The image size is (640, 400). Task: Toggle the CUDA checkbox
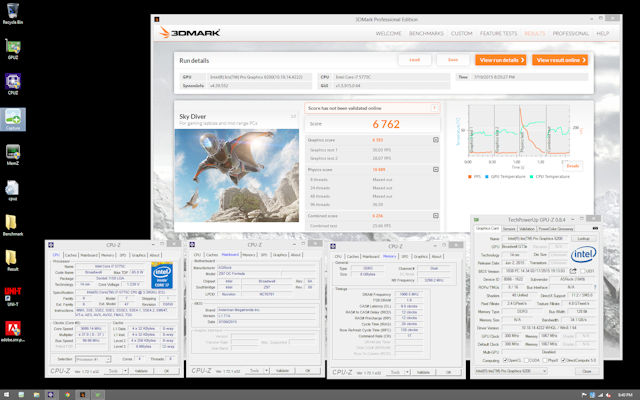tap(527, 360)
